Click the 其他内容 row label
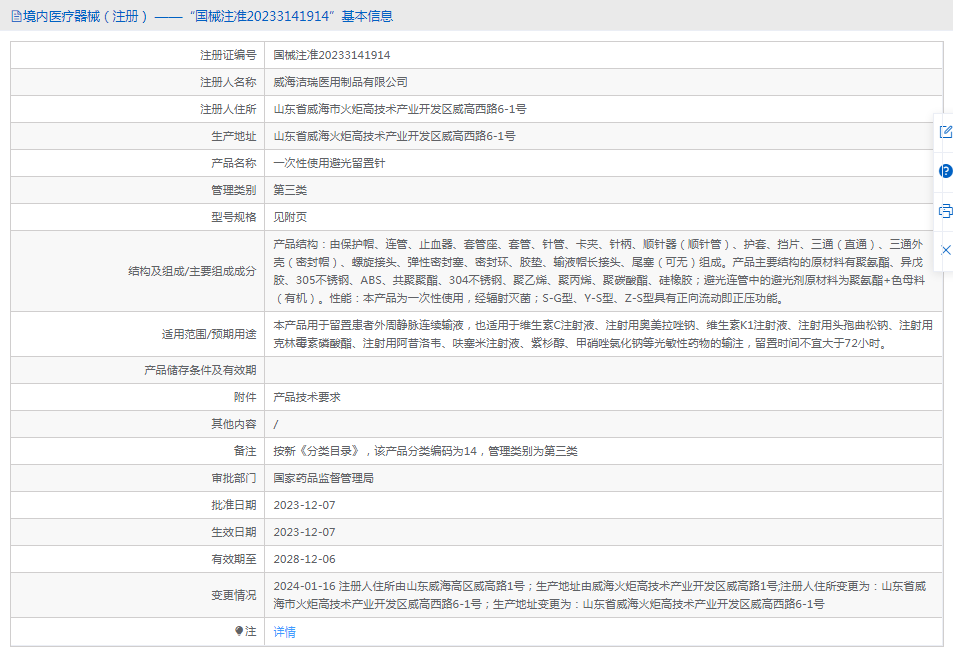Screen dimensions: 953x651 (x=234, y=424)
